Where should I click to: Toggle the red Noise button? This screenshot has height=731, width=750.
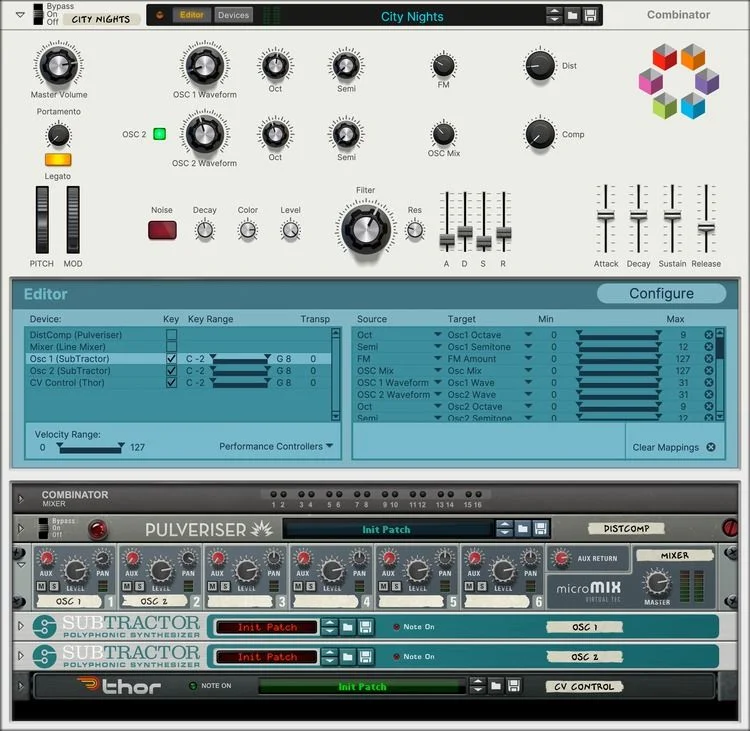pos(162,230)
